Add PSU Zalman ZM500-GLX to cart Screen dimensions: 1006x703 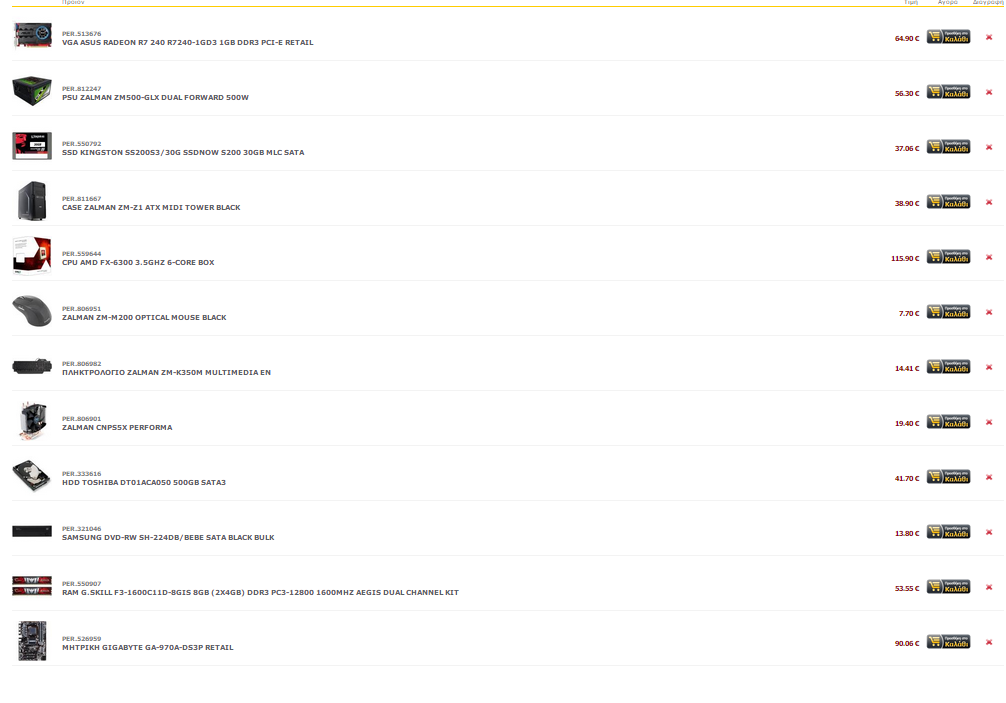948,92
